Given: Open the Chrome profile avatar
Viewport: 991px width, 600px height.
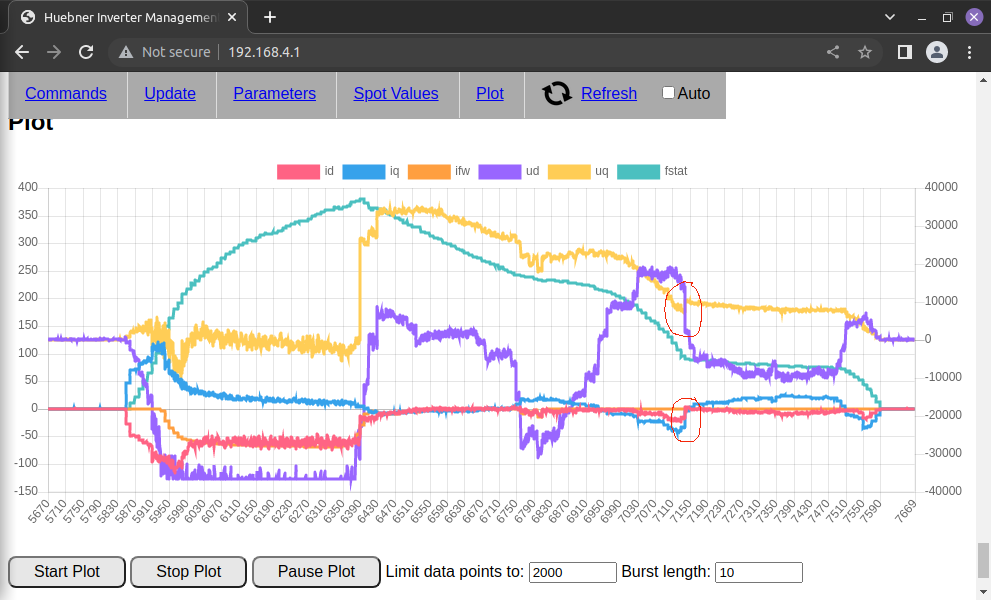Looking at the screenshot, I should pos(936,52).
